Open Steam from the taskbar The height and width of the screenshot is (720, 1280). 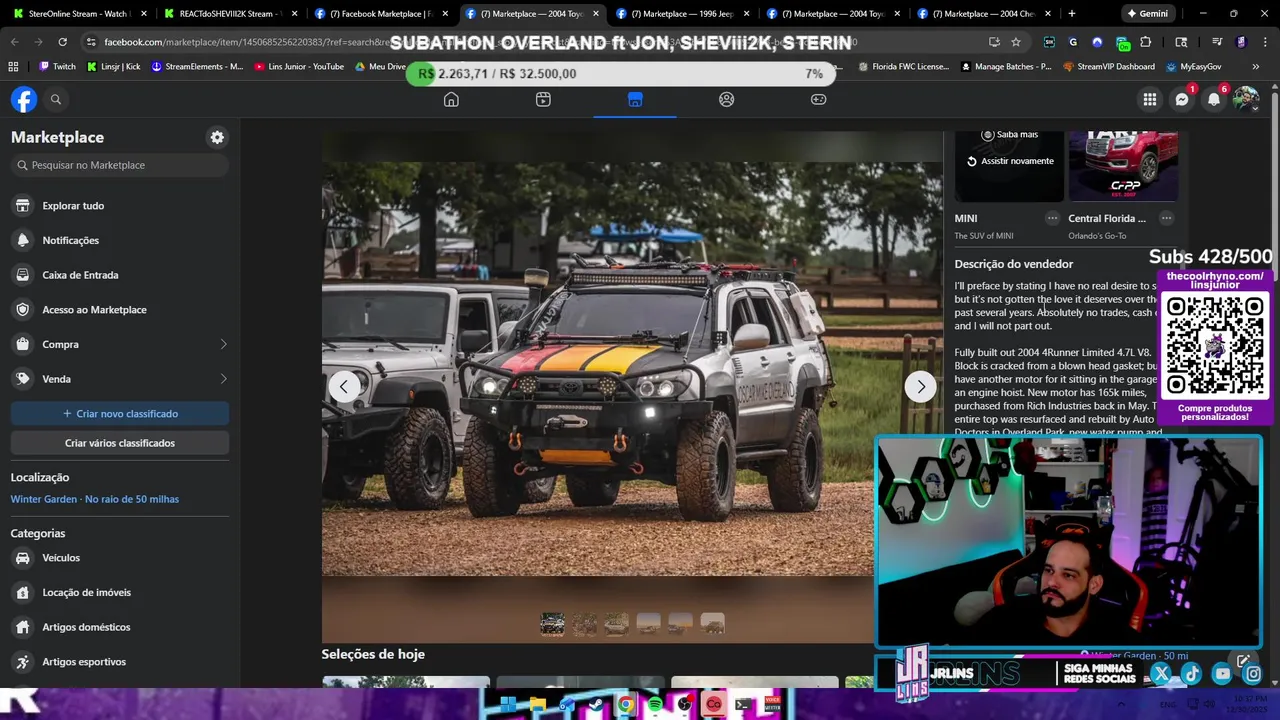pos(596,704)
